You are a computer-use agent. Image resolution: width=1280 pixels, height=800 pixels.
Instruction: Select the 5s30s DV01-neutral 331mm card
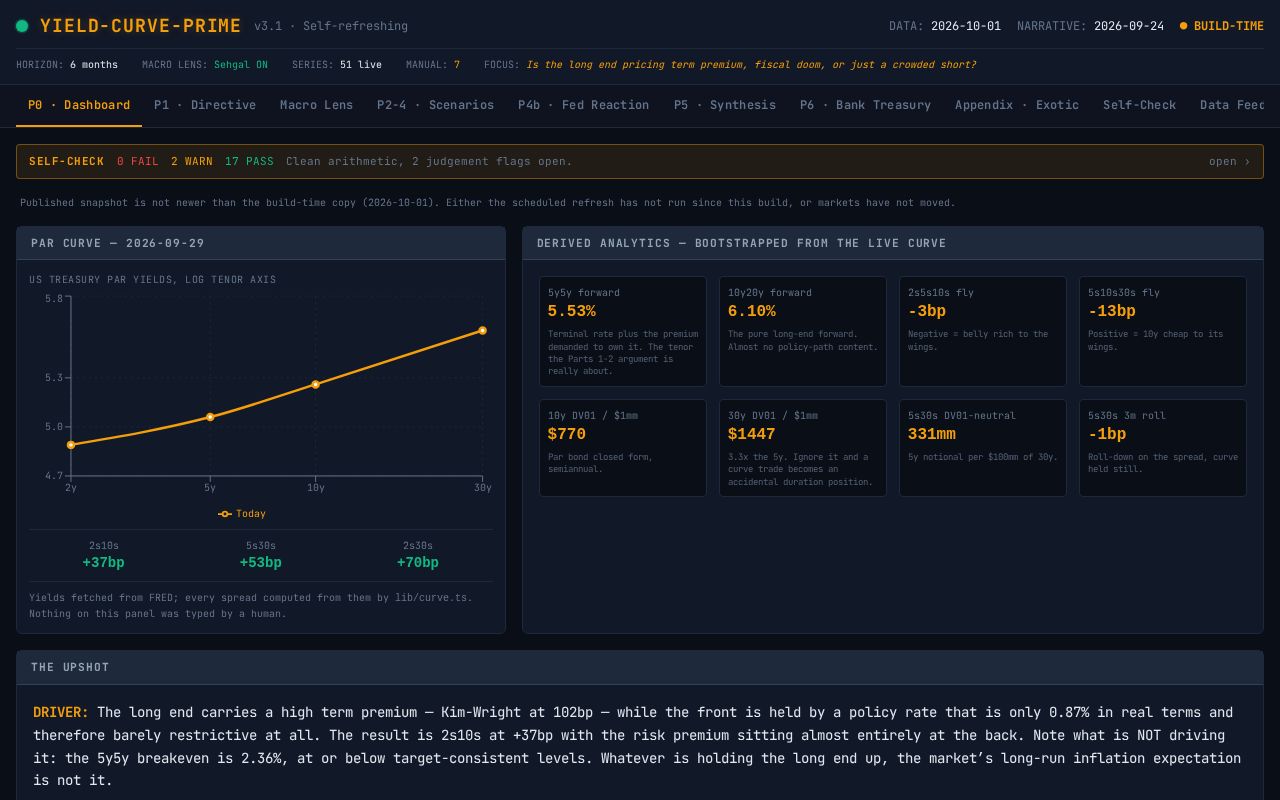click(983, 448)
